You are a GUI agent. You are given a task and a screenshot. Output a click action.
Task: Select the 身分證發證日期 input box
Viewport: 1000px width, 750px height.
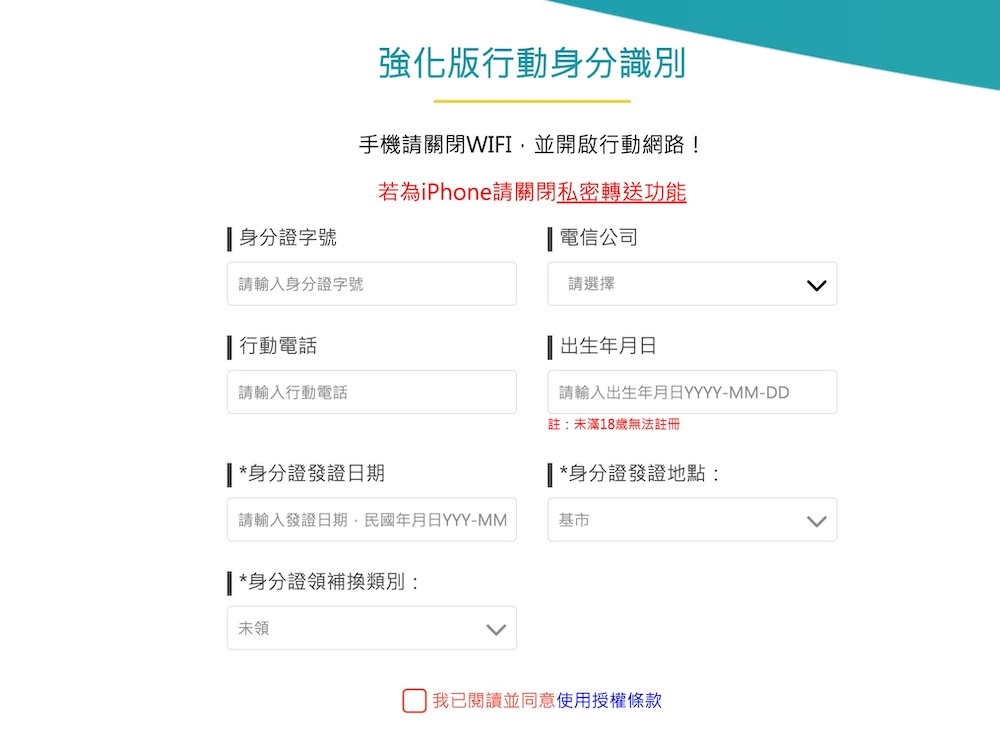371,520
